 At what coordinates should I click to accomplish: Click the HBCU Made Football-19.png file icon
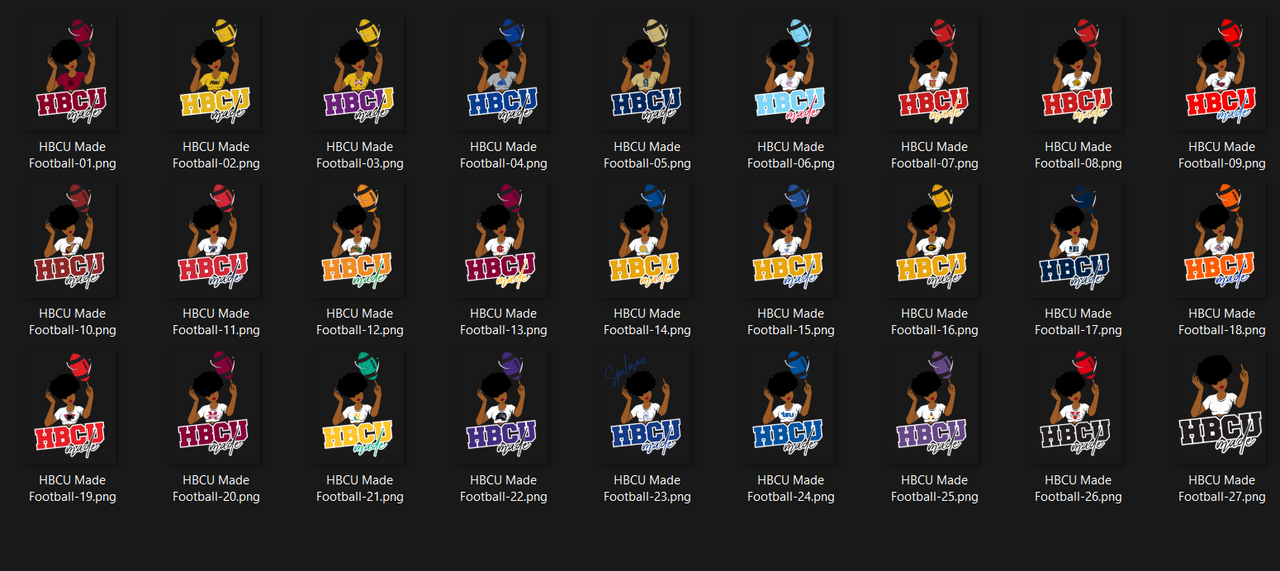point(72,406)
